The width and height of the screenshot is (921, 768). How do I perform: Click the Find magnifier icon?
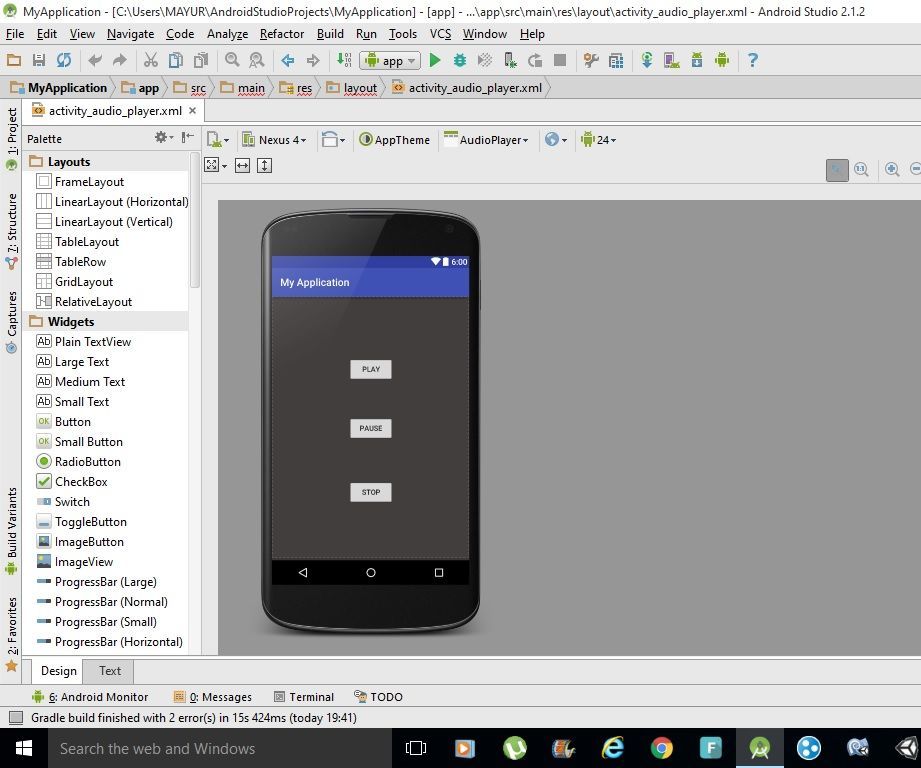click(232, 60)
